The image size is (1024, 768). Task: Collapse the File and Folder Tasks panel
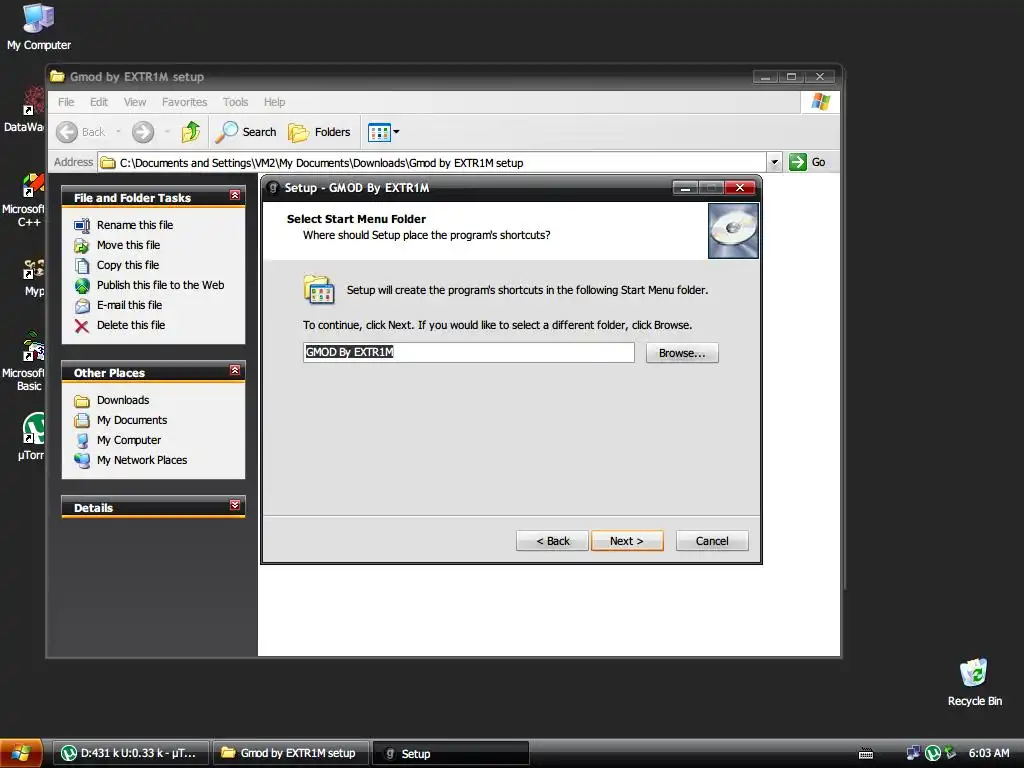235,195
